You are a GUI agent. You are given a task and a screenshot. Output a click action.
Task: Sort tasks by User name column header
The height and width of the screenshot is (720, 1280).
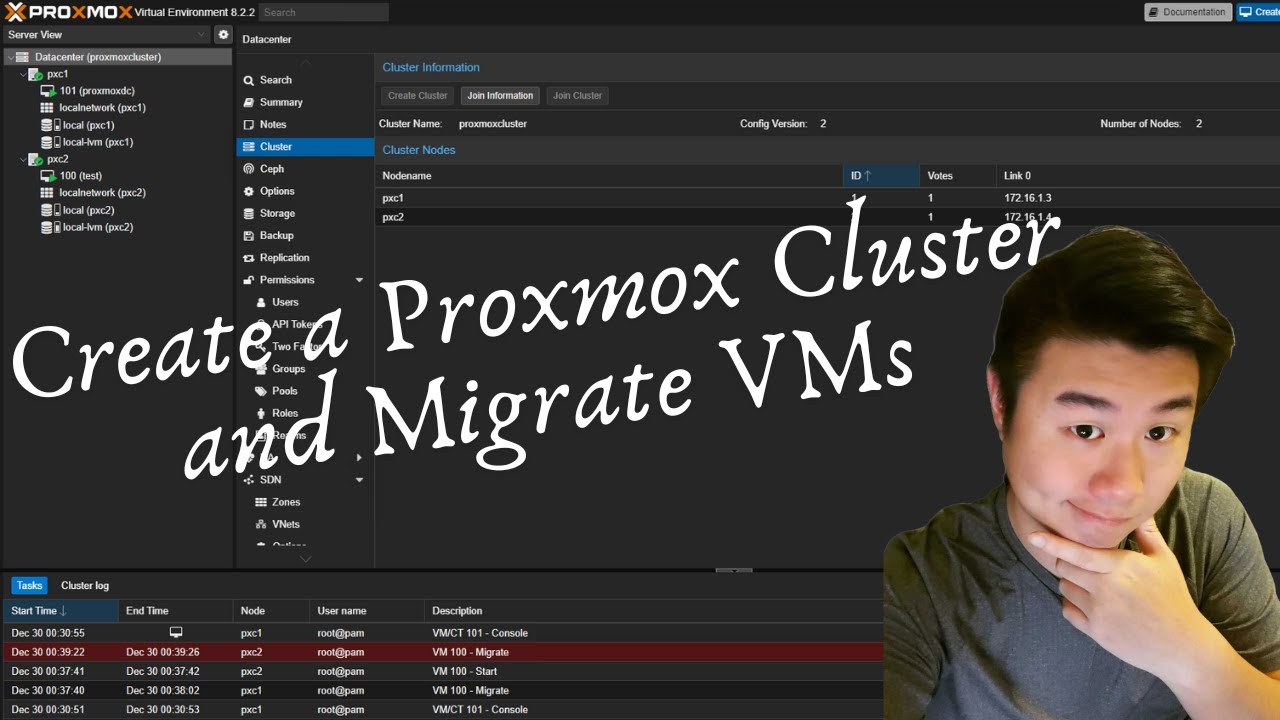coord(367,610)
